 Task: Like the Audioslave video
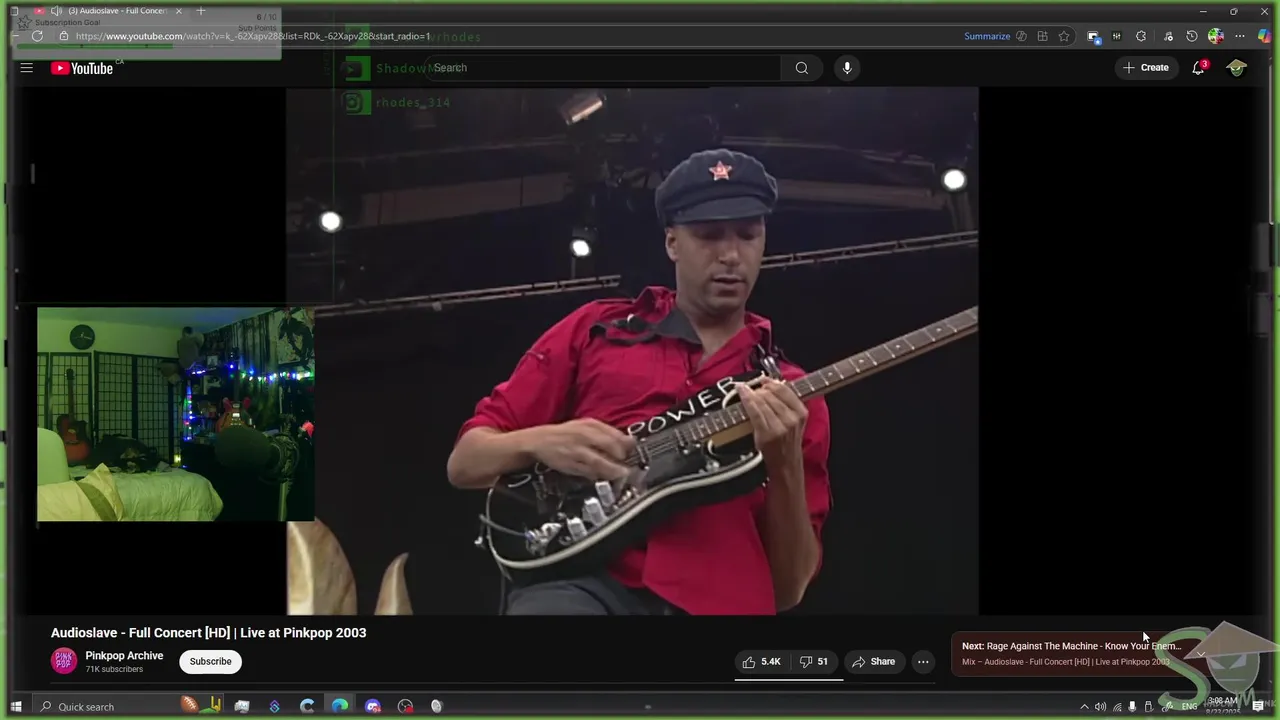point(761,661)
